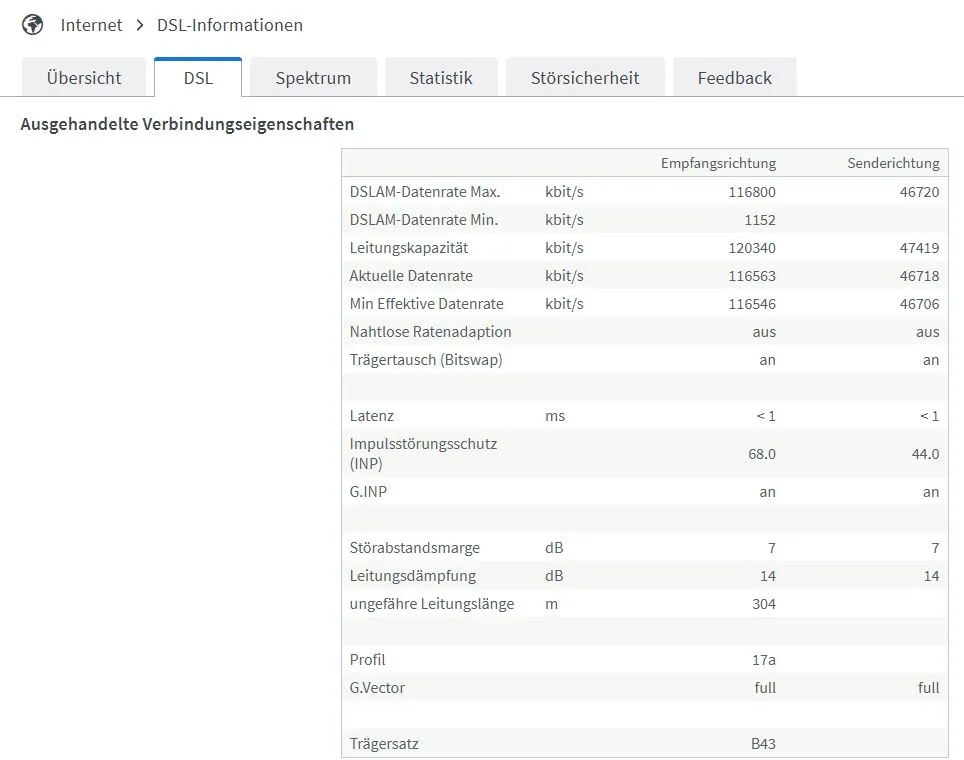Switch to the Übersicht tab

tap(84, 78)
